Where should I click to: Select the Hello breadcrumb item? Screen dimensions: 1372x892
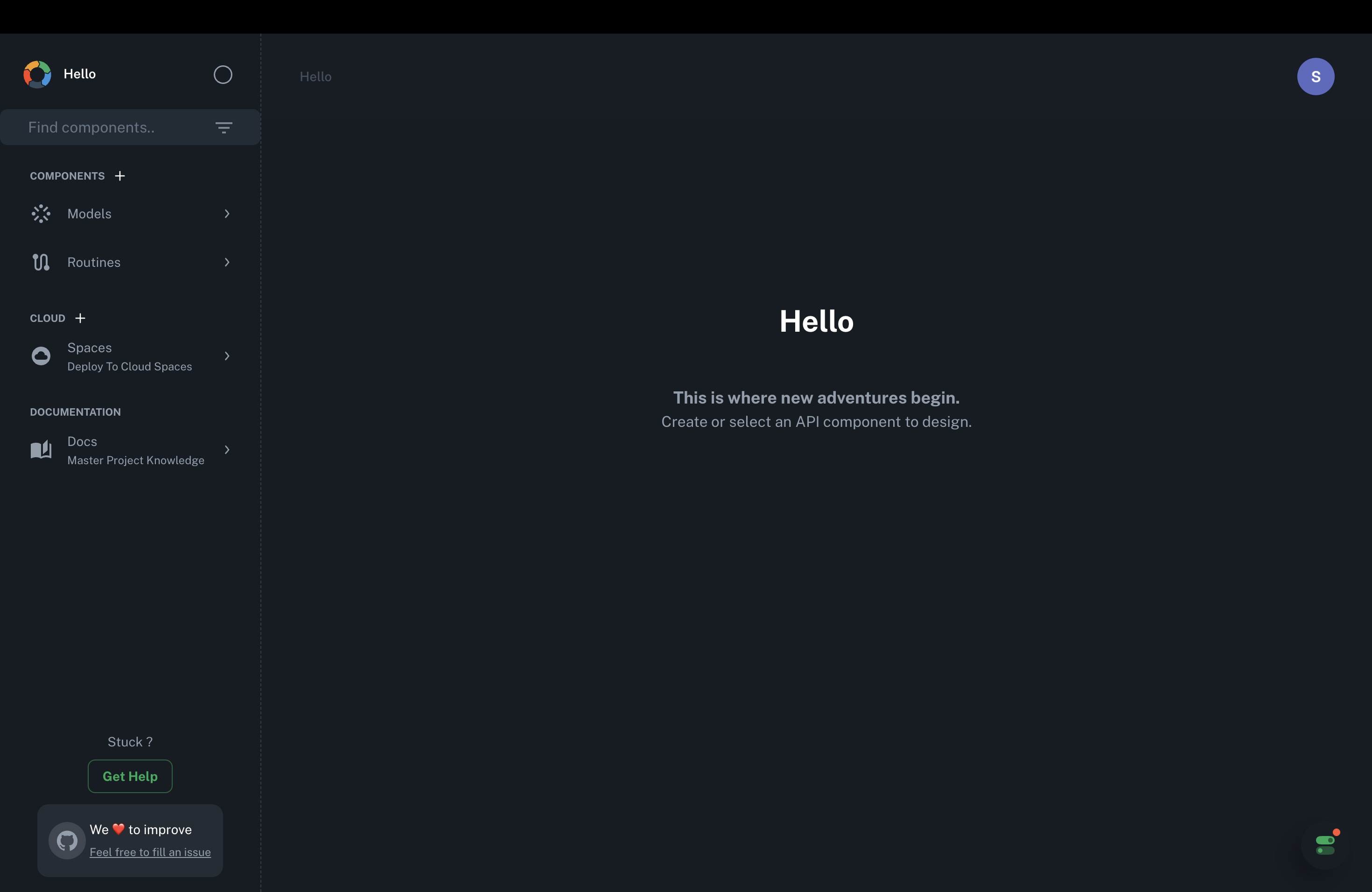tap(315, 77)
